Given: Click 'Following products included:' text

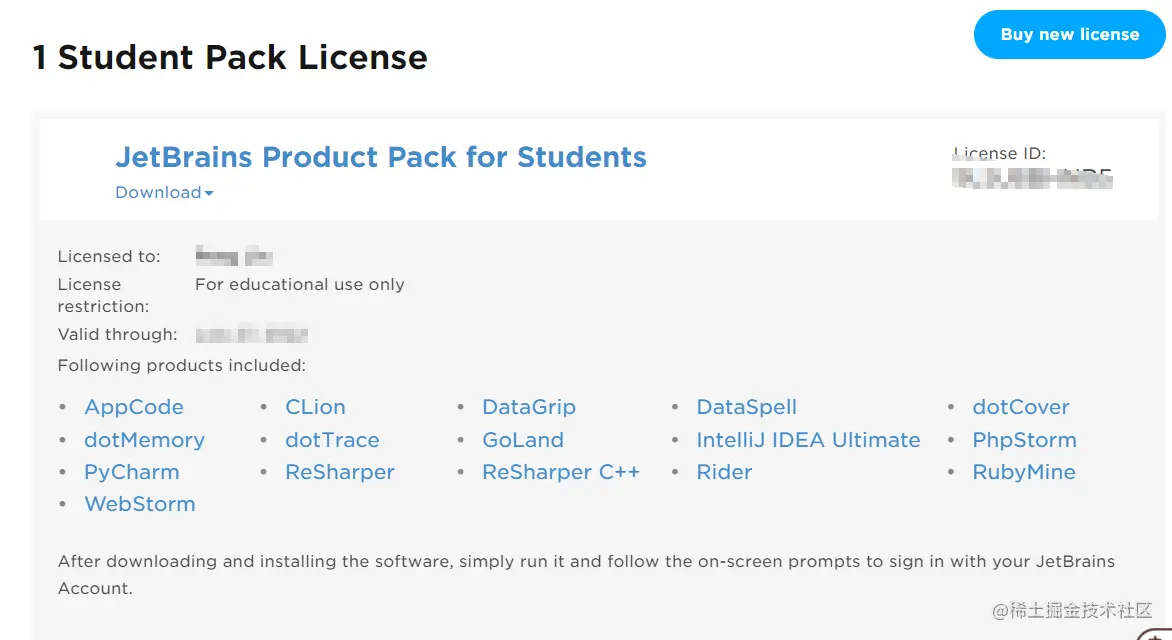Looking at the screenshot, I should coord(182,365).
